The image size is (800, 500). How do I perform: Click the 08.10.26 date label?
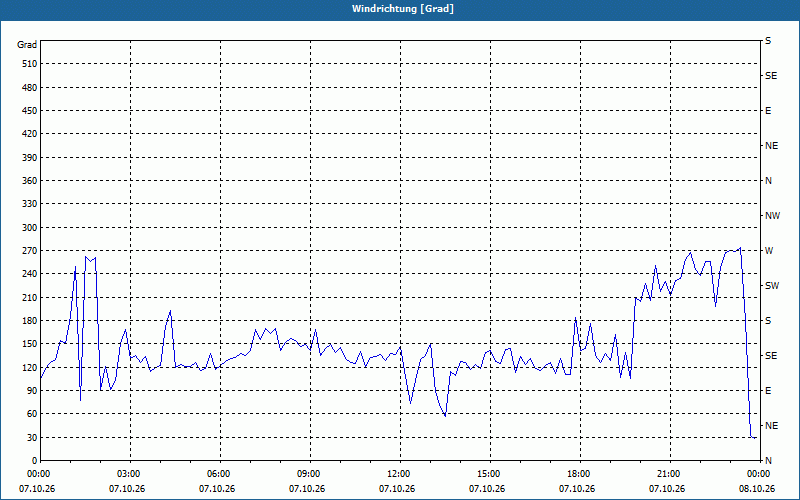click(757, 489)
